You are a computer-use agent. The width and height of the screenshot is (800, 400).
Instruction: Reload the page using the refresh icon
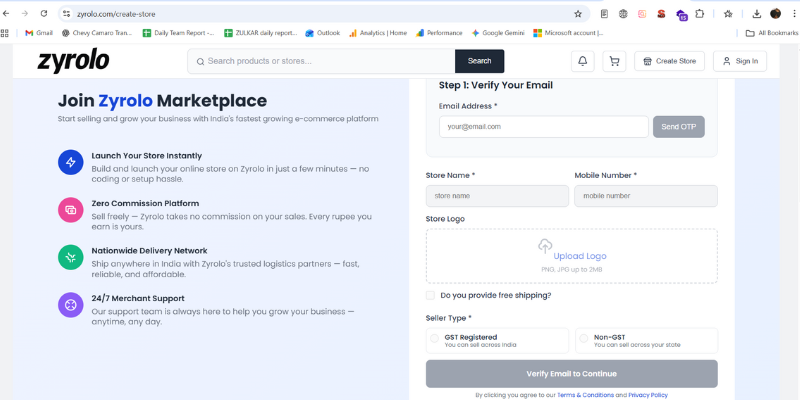(x=44, y=14)
